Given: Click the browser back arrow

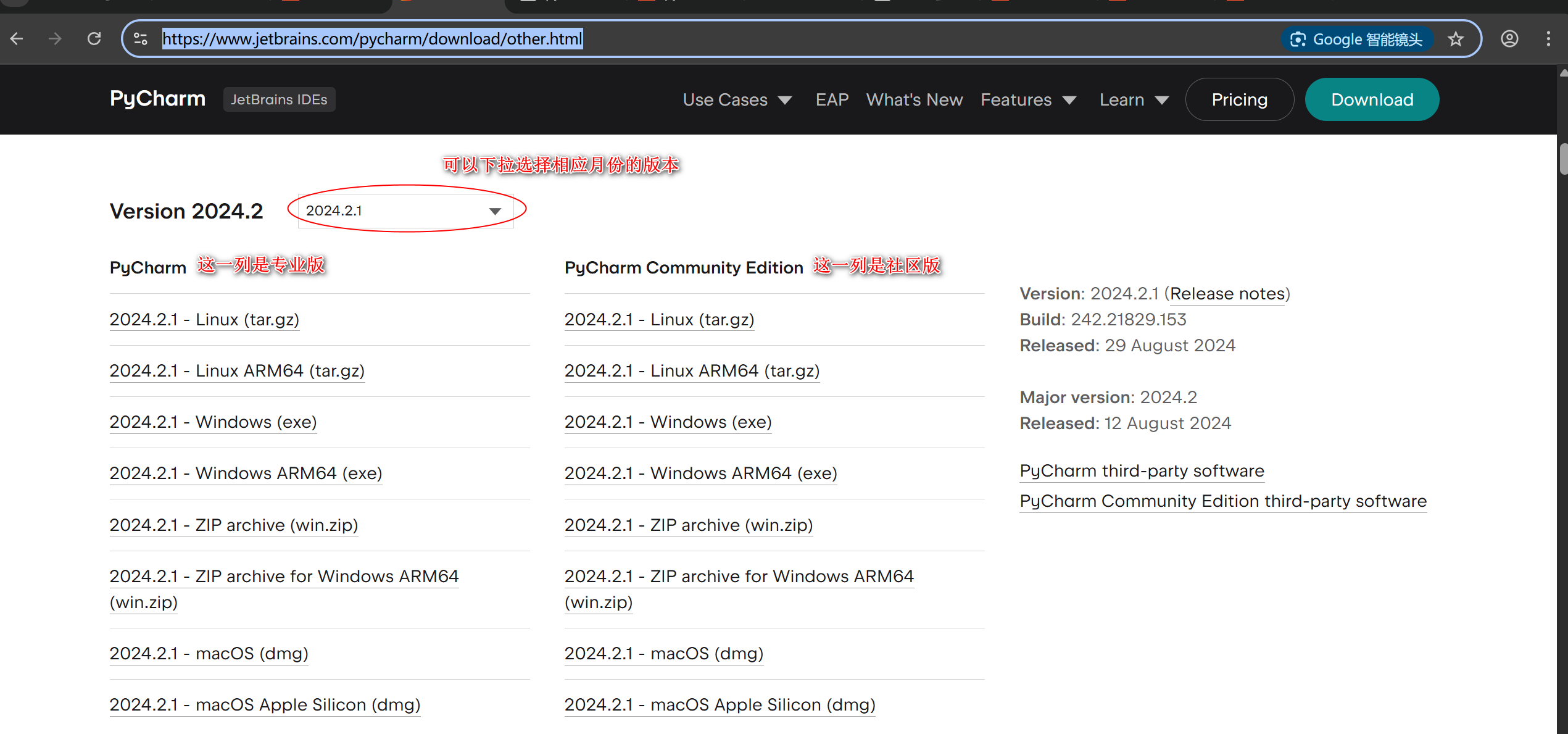Looking at the screenshot, I should coord(17,39).
